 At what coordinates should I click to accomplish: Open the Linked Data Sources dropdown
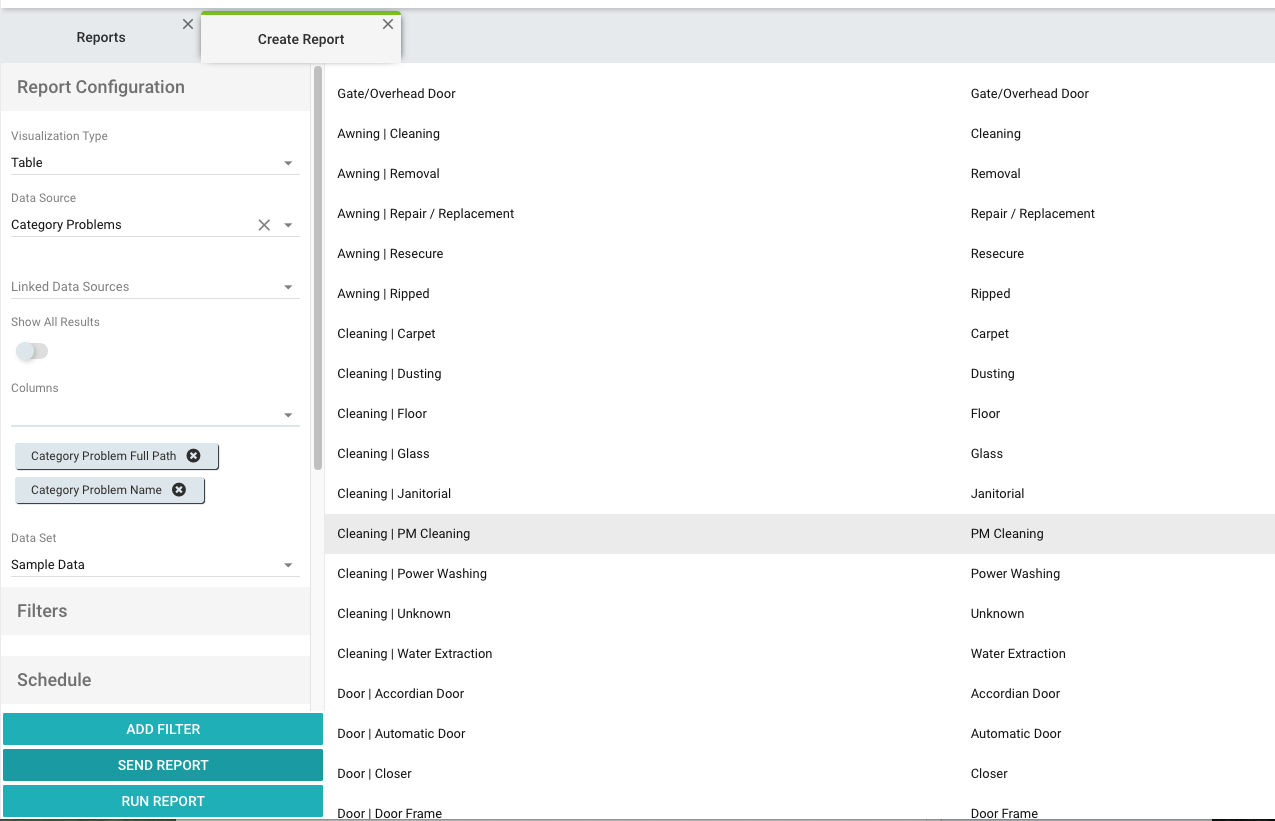(288, 287)
